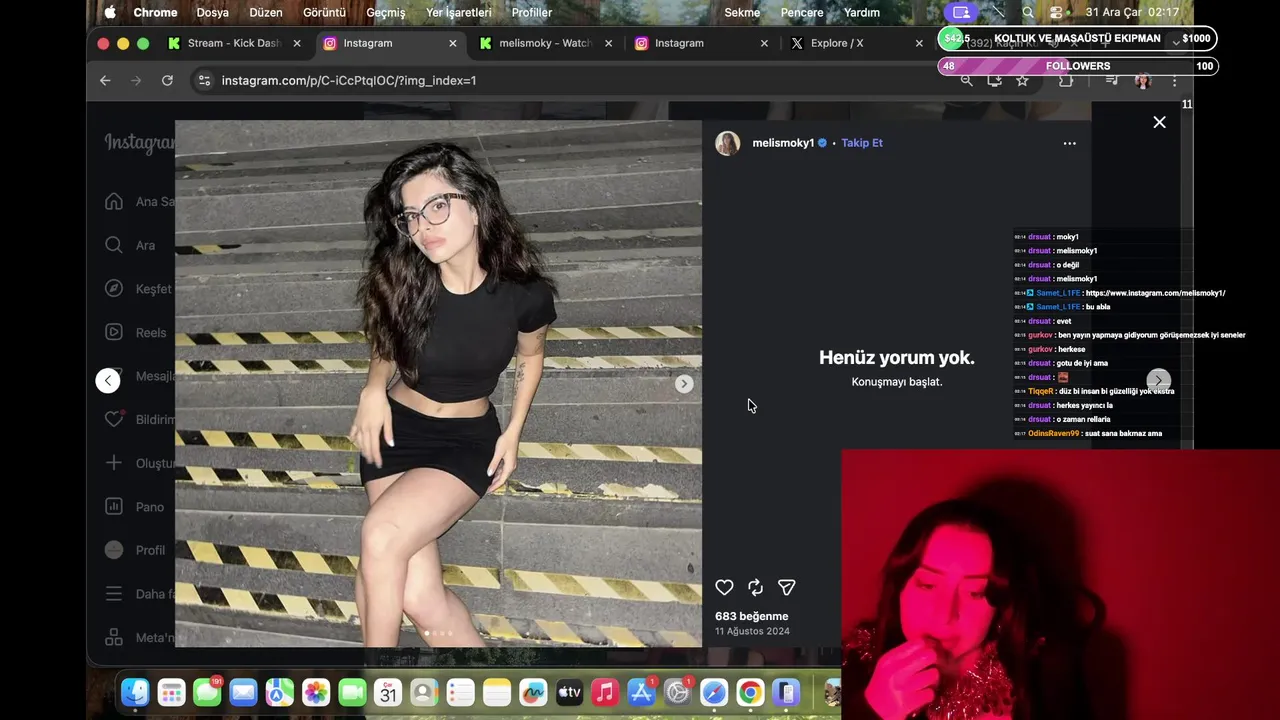Click the streamer webcam overlay
The image size is (1280, 720).
point(1060,584)
